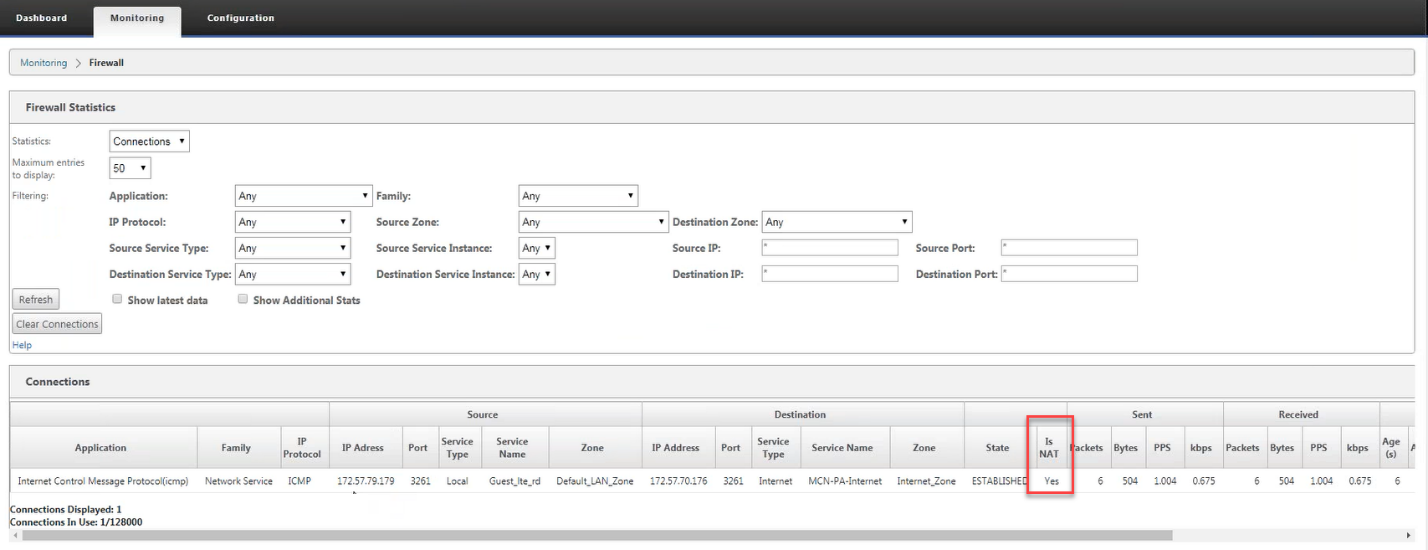Click the Clear Connections button
Screen dimensions: 1428x550
point(57,324)
